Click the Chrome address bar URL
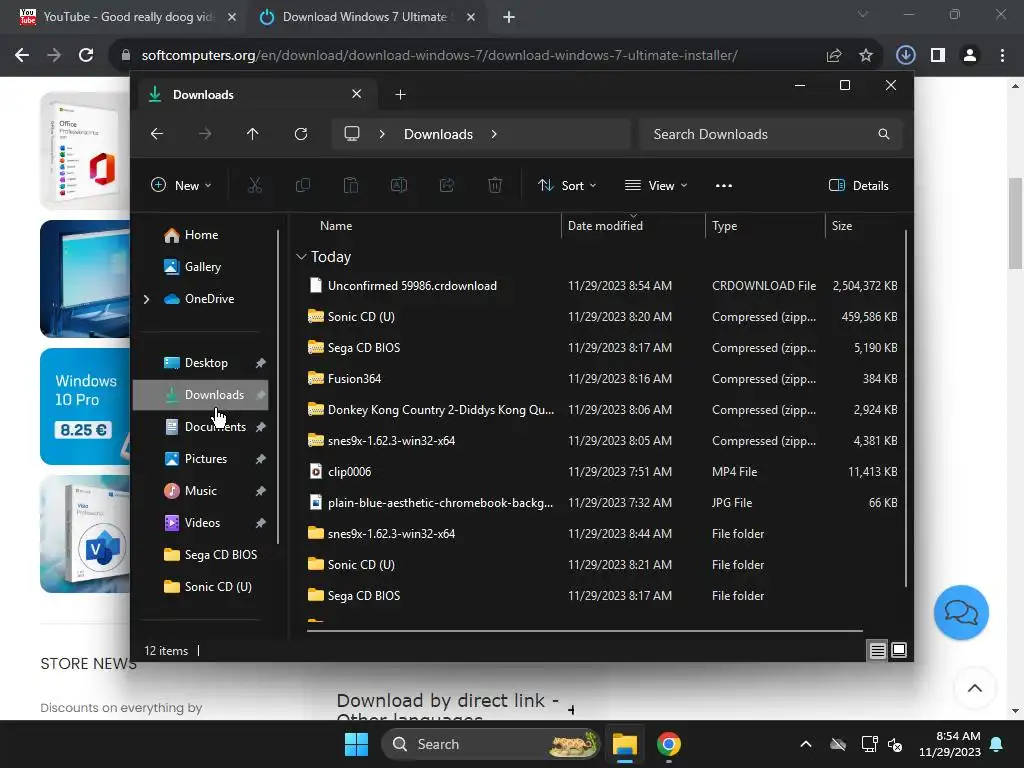The height and width of the screenshot is (768, 1024). (x=440, y=56)
